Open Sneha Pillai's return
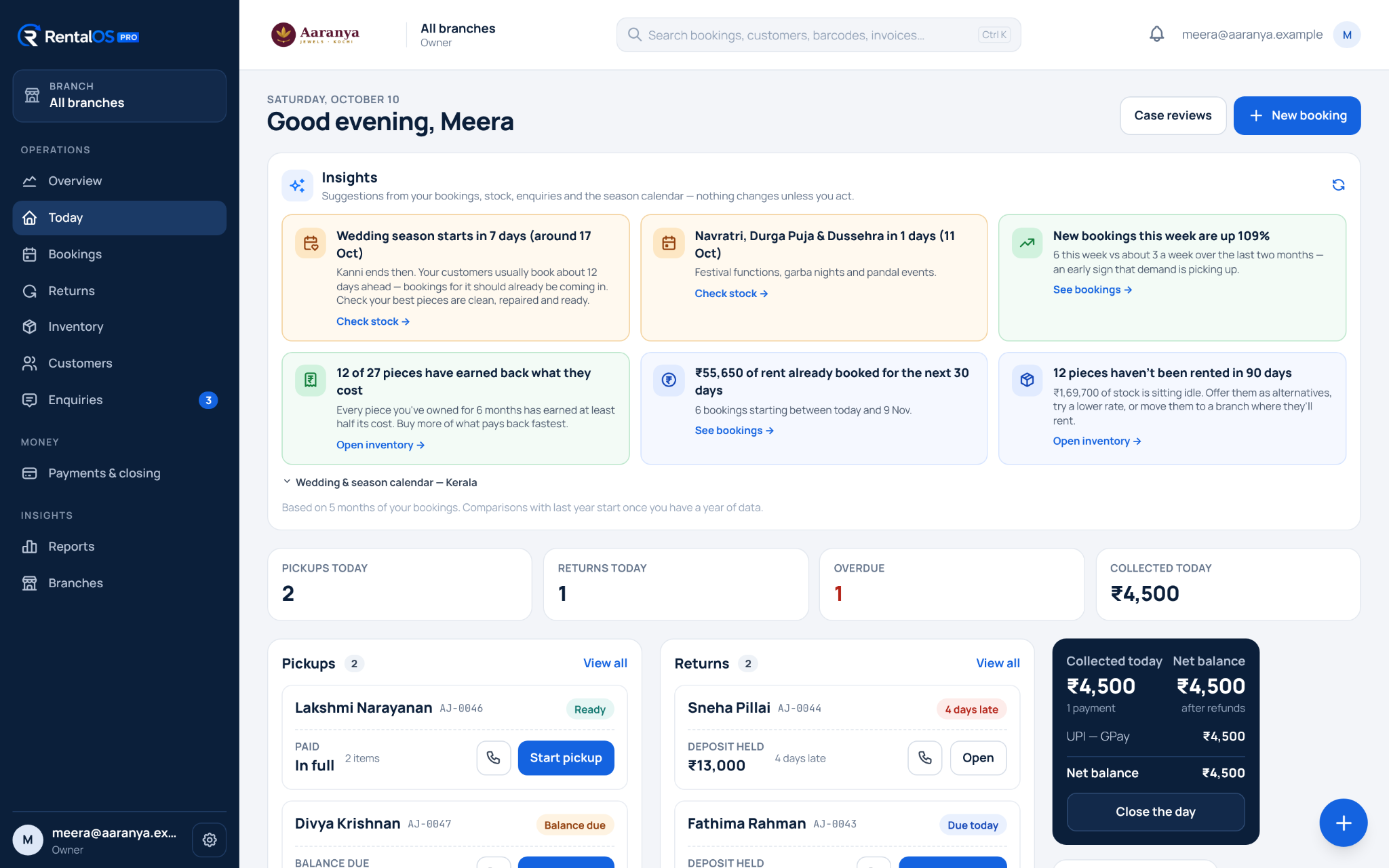The height and width of the screenshot is (868, 1389). coord(978,757)
